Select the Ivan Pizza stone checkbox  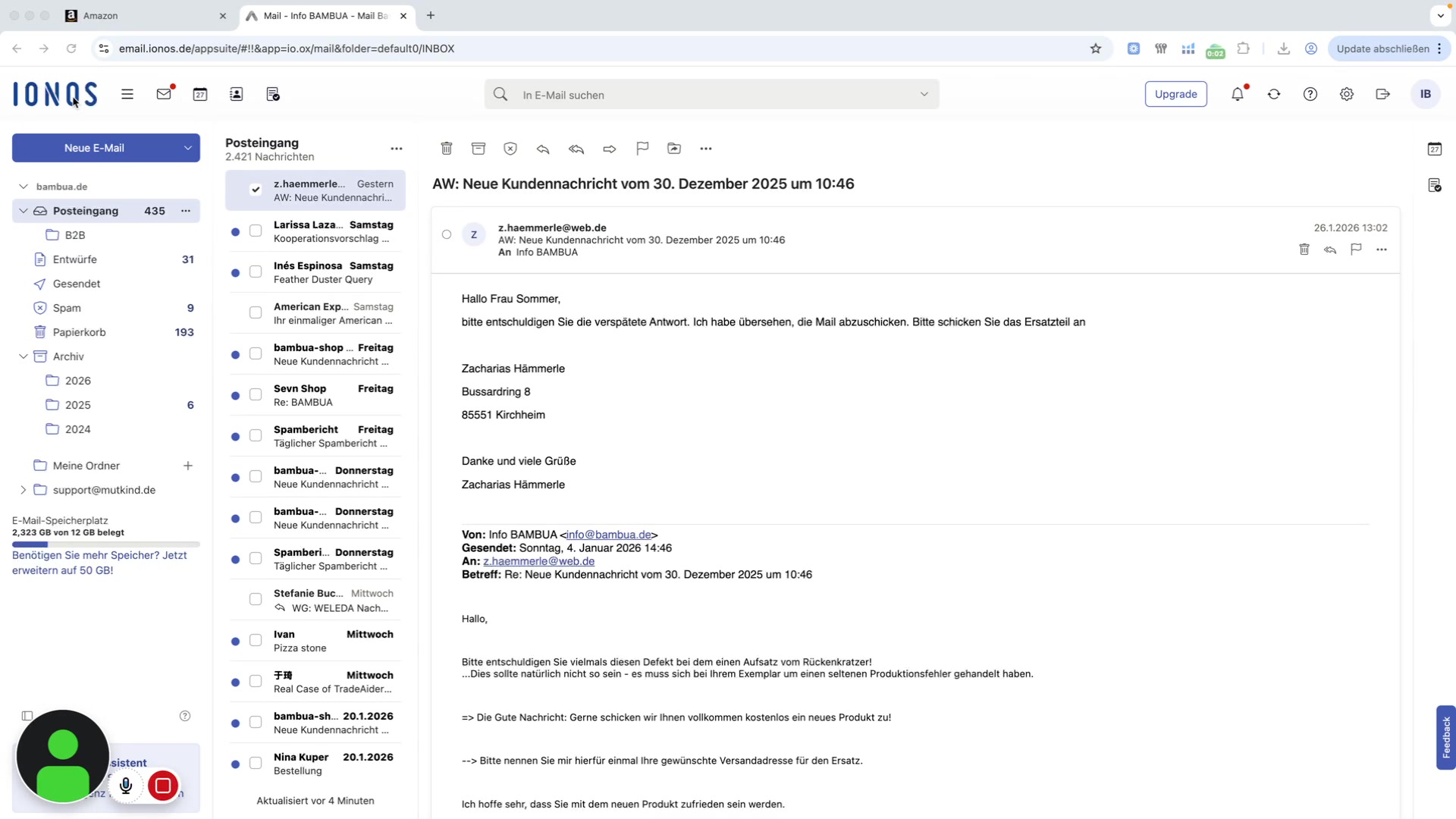point(256,640)
